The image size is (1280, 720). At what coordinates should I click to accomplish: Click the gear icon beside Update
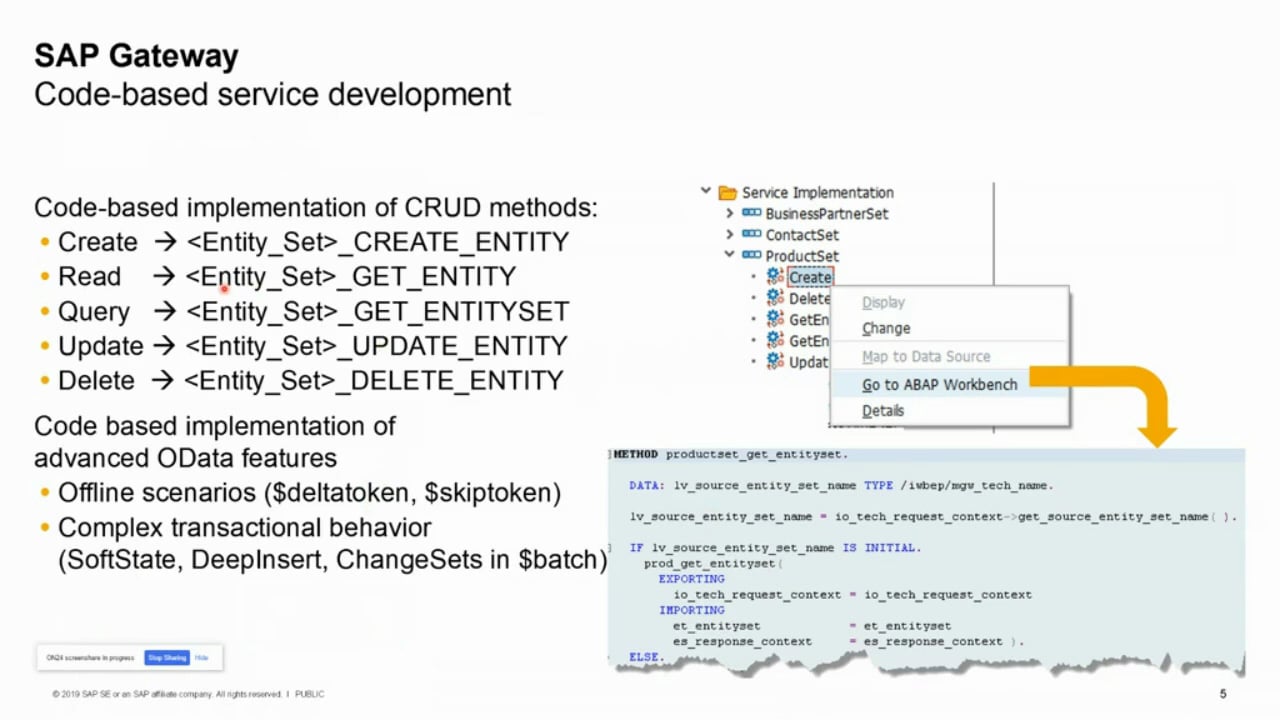tap(775, 361)
